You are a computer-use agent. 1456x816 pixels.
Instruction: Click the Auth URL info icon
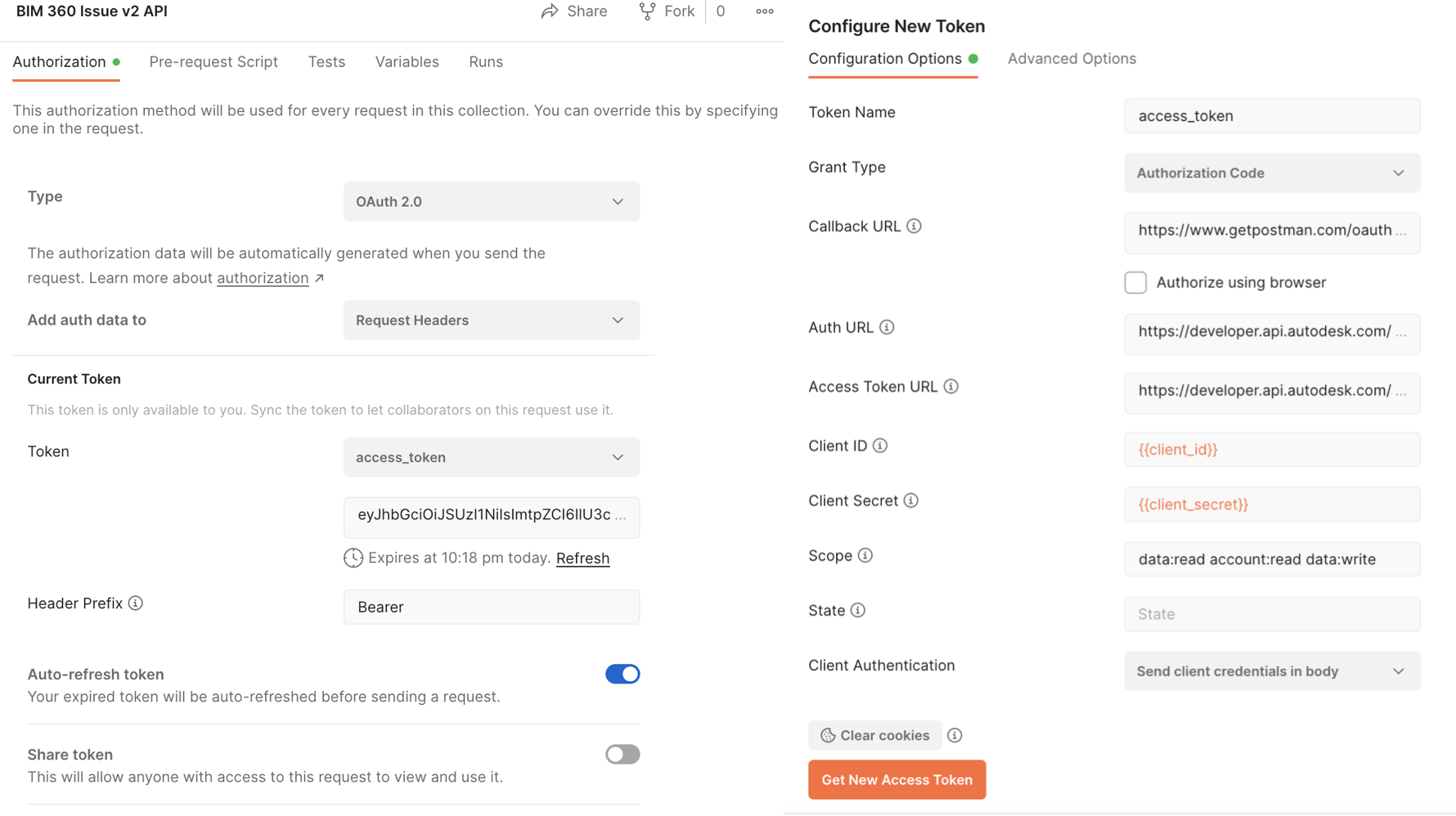(888, 328)
